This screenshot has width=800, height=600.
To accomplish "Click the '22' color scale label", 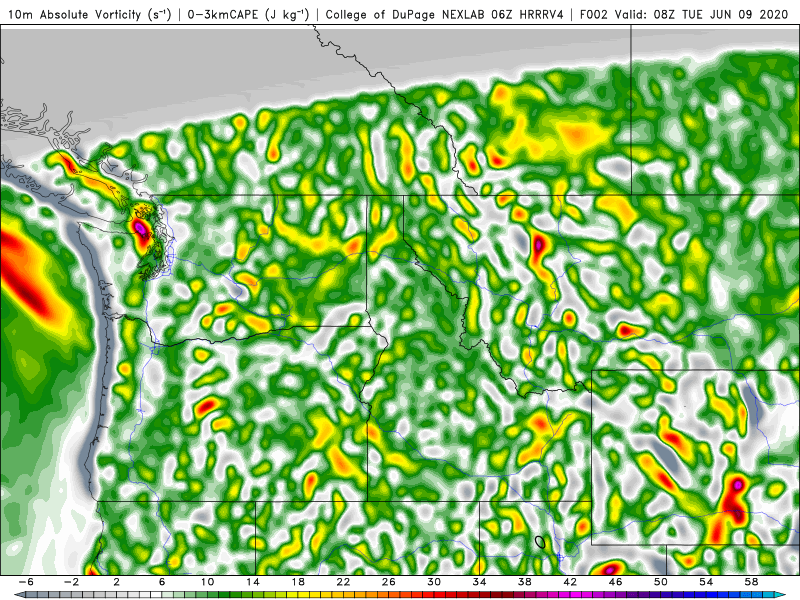I will click(343, 582).
